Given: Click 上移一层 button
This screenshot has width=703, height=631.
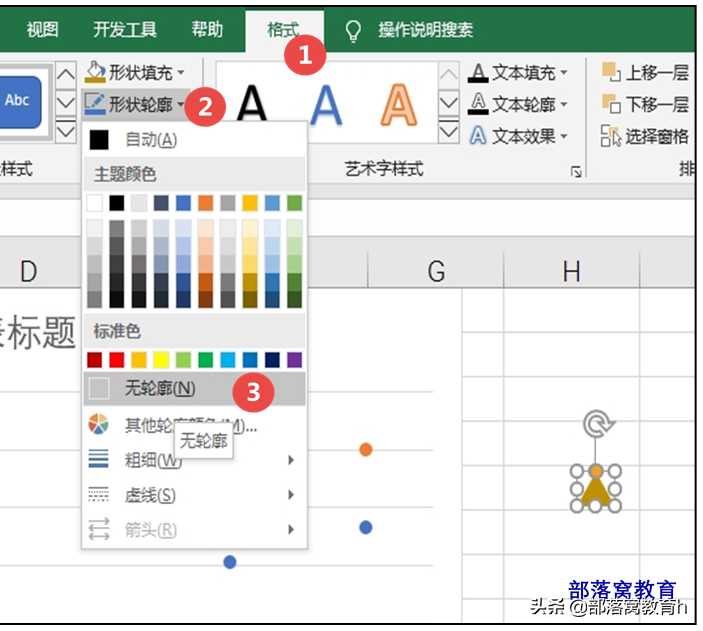Looking at the screenshot, I should point(645,72).
